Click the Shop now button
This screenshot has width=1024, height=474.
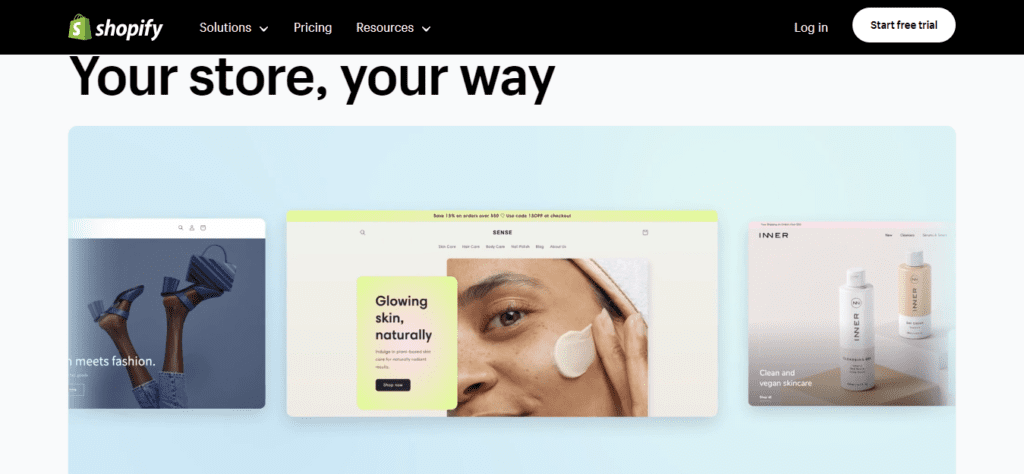pos(392,385)
